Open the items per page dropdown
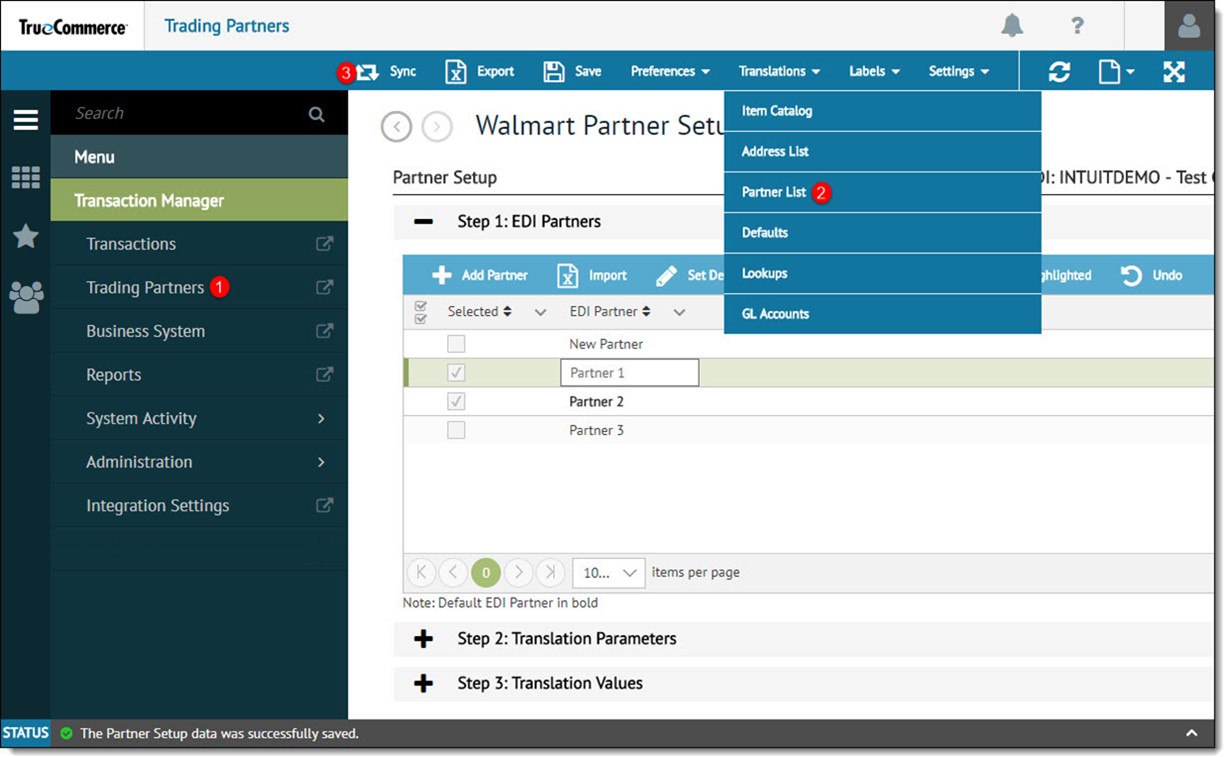The height and width of the screenshot is (757, 1224). [x=608, y=573]
